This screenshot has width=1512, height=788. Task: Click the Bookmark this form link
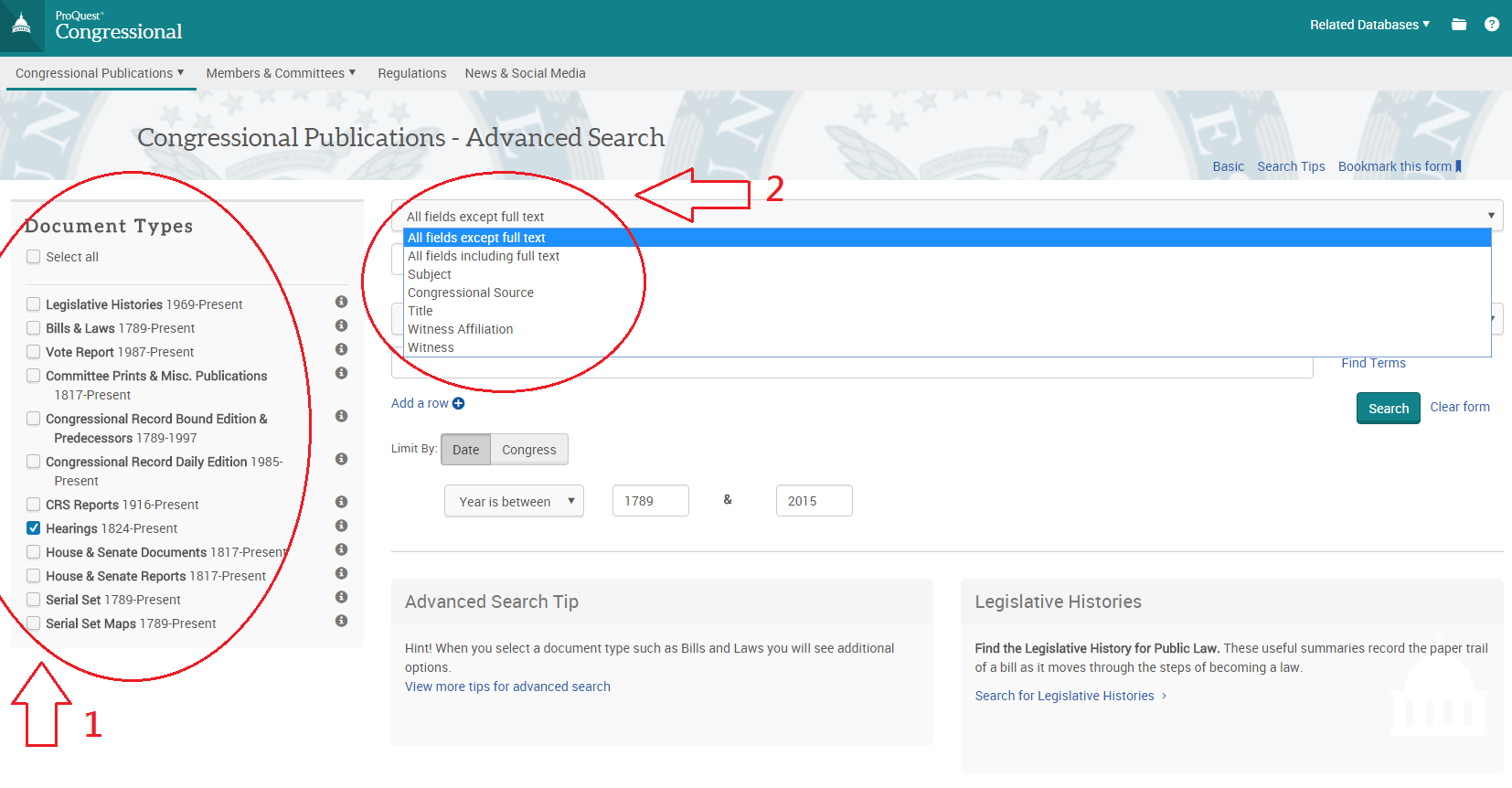pyautogui.click(x=1400, y=166)
